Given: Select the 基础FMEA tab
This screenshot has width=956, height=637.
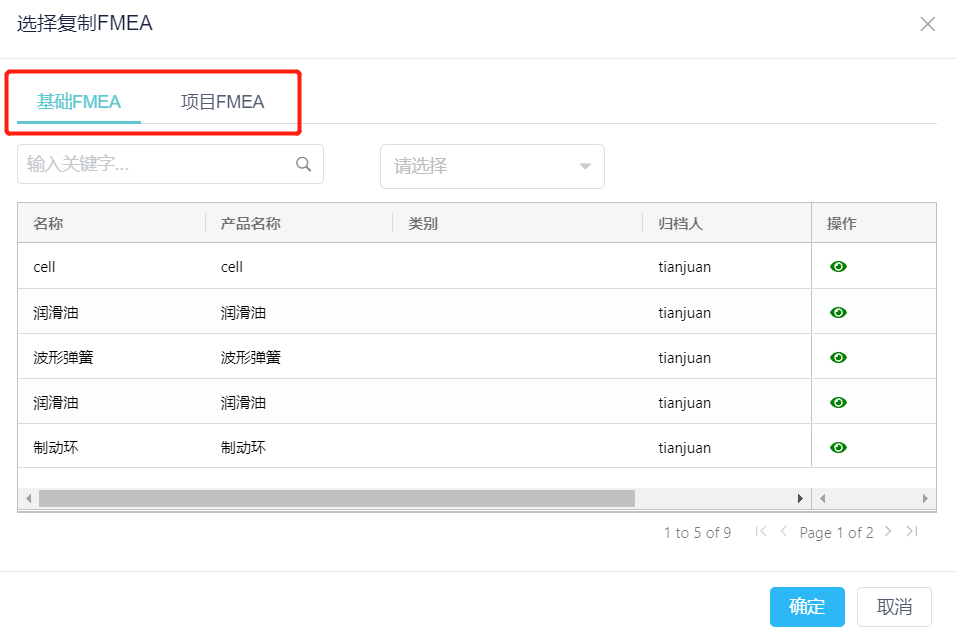Looking at the screenshot, I should [x=79, y=102].
